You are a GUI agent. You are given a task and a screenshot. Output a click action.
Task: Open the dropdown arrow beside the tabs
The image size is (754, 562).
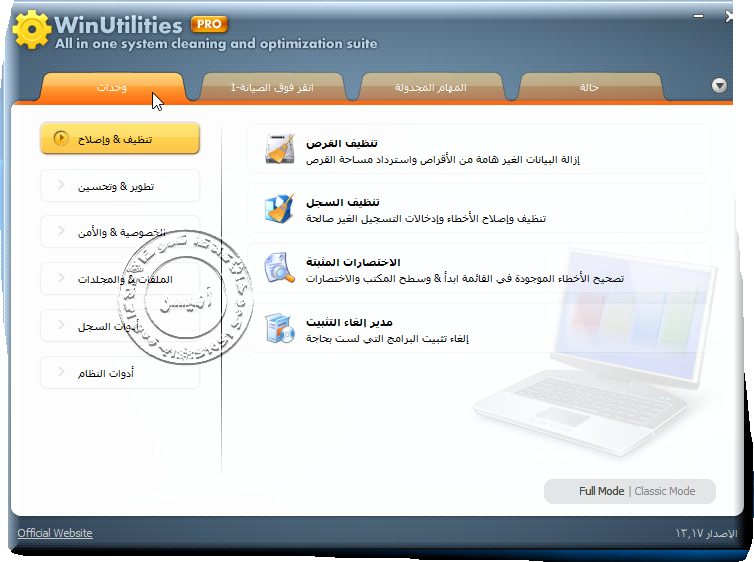pos(719,86)
